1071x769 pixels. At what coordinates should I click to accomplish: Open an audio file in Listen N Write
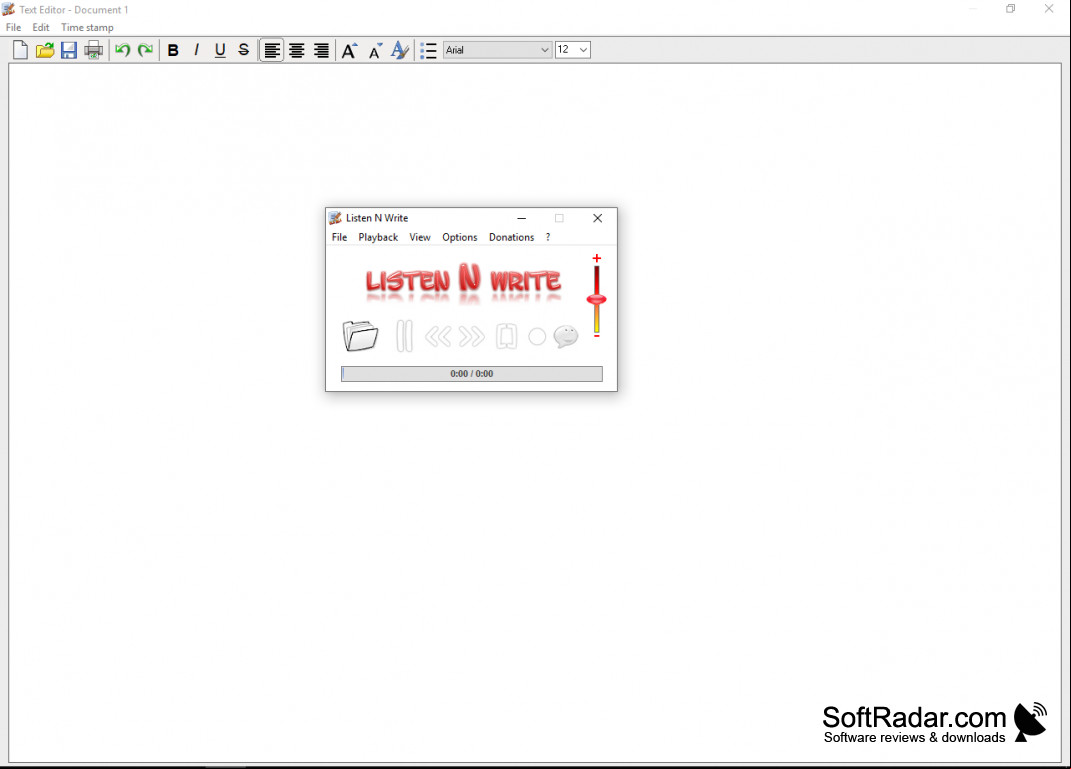[x=360, y=336]
